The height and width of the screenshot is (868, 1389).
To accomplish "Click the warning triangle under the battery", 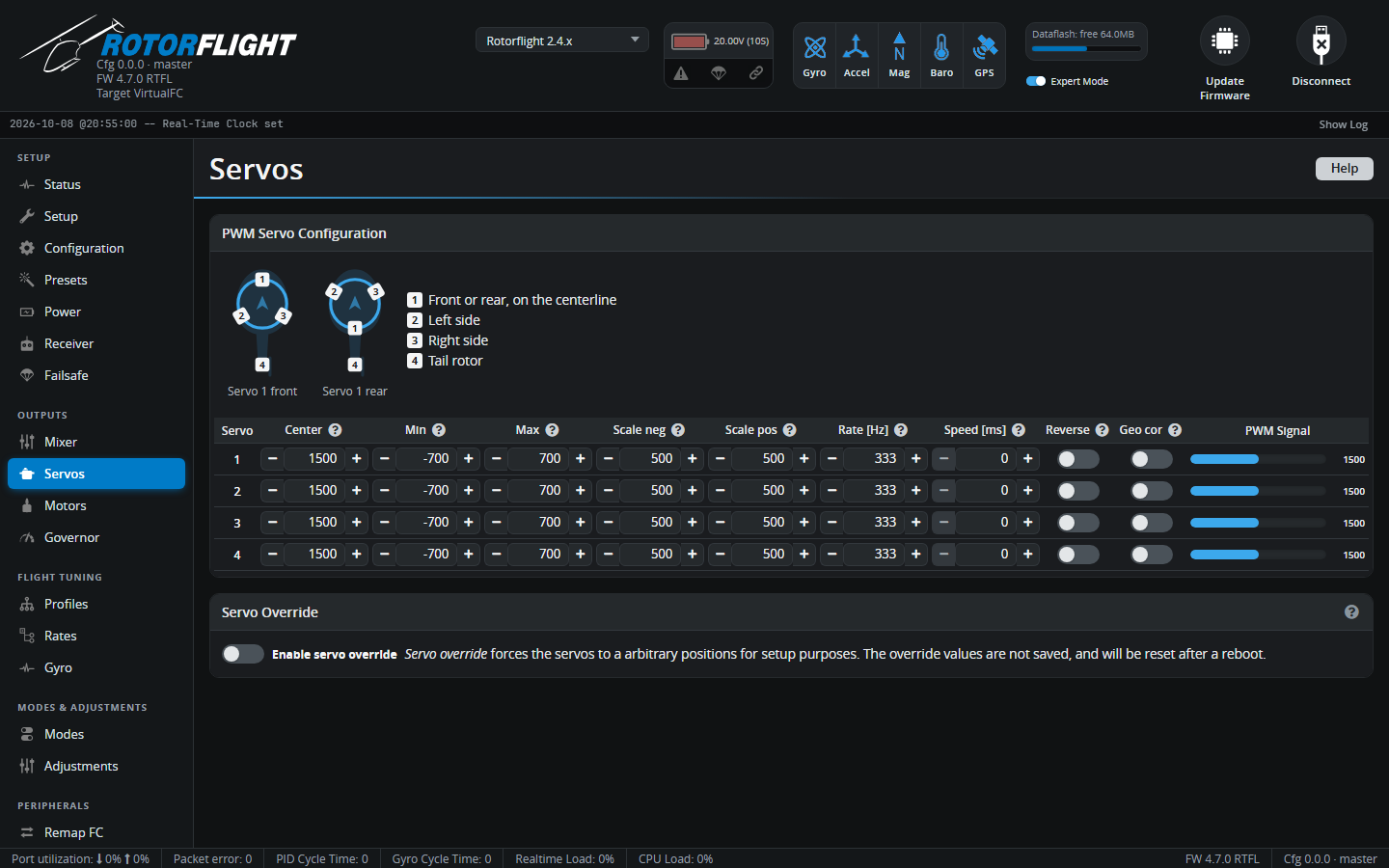I will point(681,73).
